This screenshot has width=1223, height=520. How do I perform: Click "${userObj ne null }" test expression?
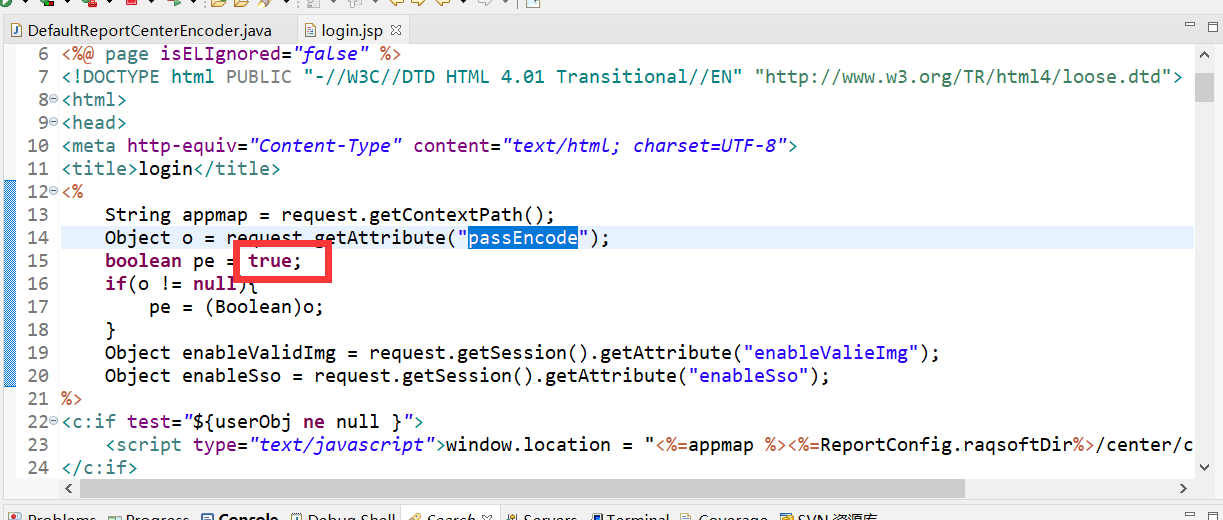point(303,422)
